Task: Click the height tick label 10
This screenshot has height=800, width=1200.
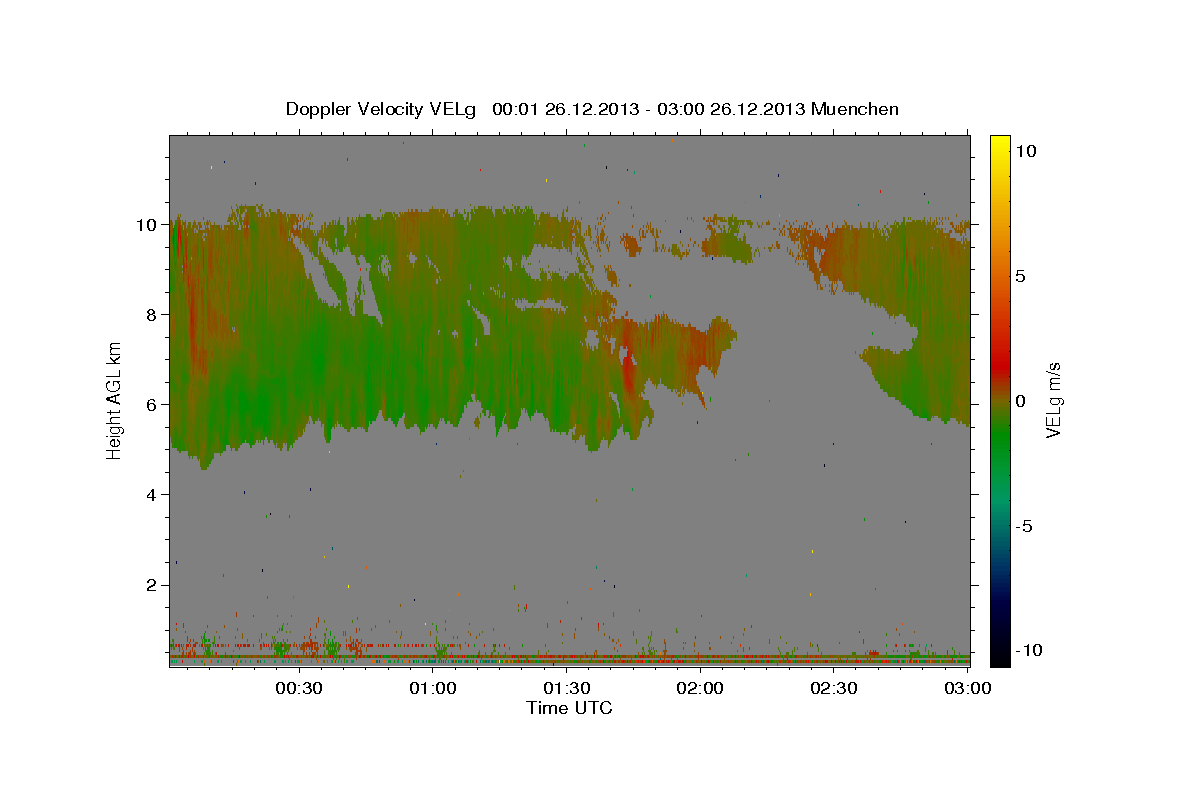Action: pos(147,225)
